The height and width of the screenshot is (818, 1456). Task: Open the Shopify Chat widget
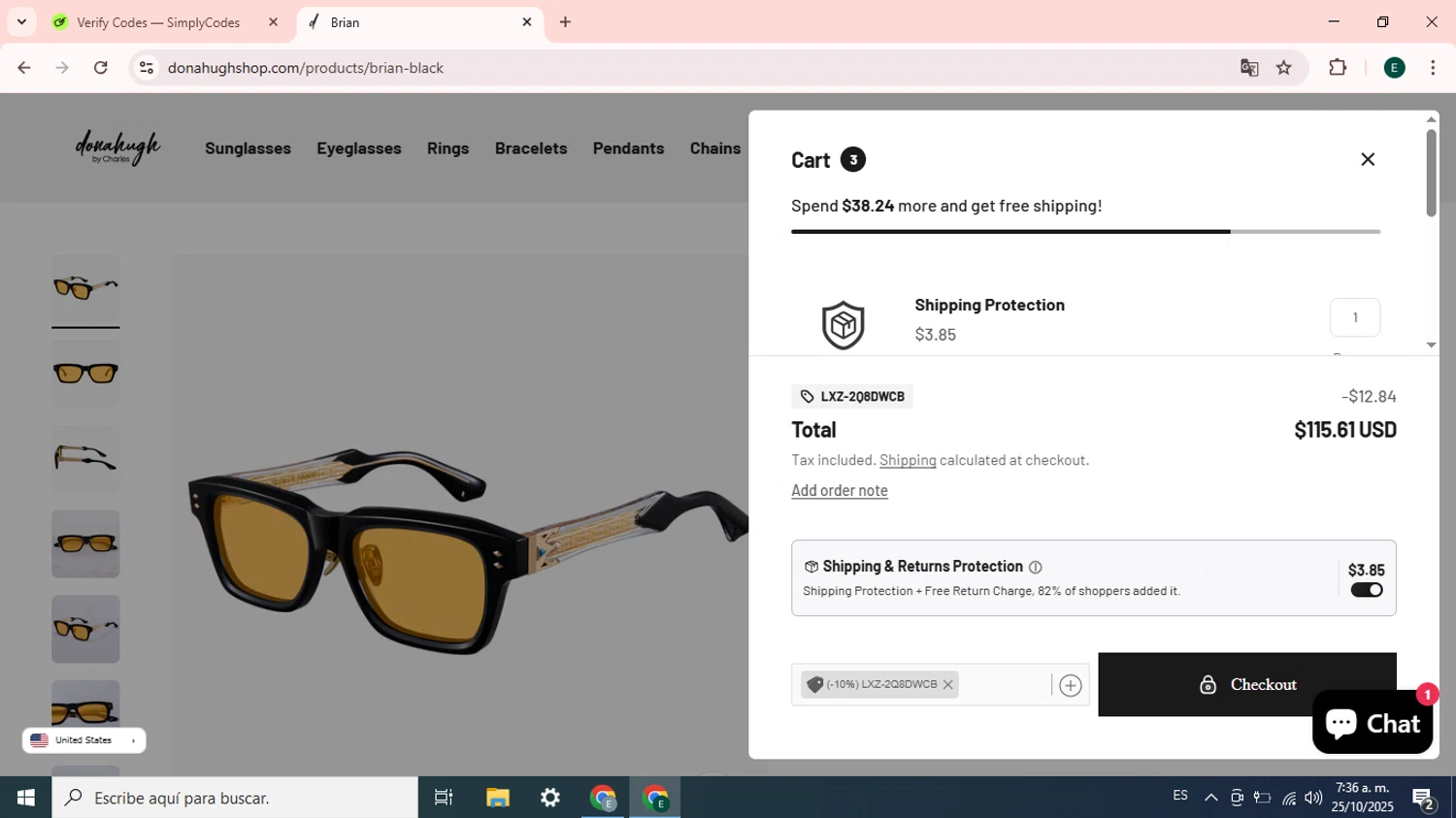click(x=1373, y=723)
